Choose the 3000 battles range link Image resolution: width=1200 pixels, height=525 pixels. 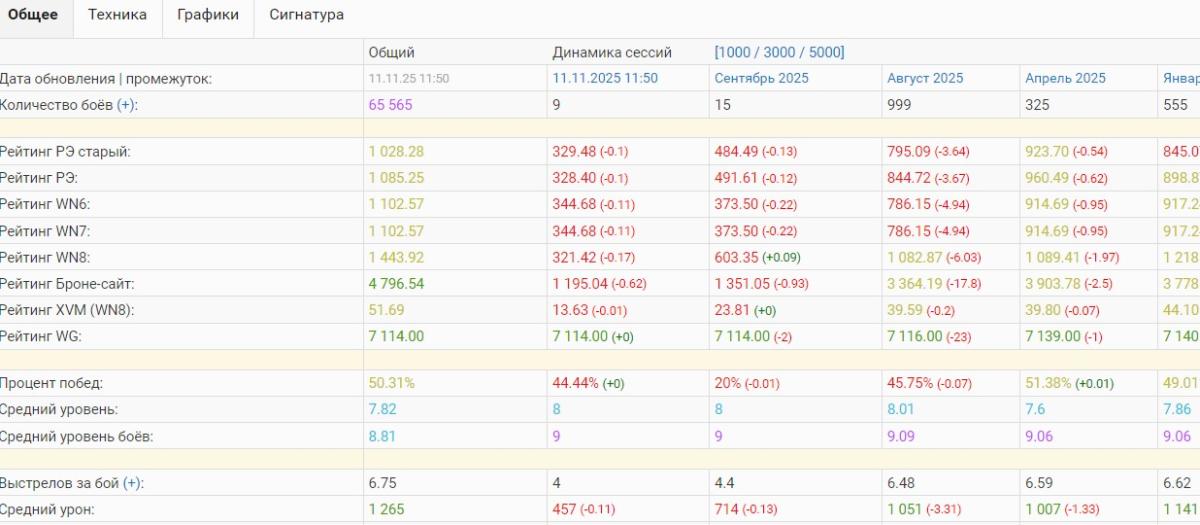pos(780,52)
